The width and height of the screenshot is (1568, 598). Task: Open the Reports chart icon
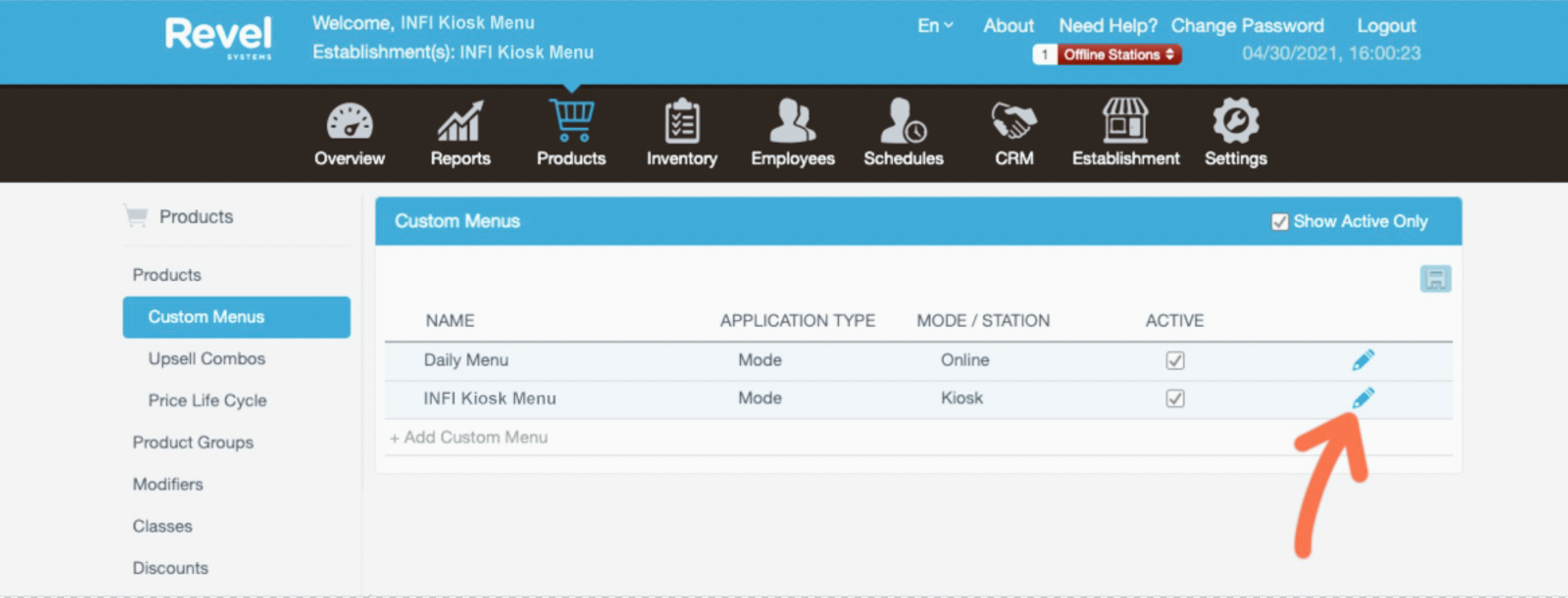pyautogui.click(x=460, y=121)
